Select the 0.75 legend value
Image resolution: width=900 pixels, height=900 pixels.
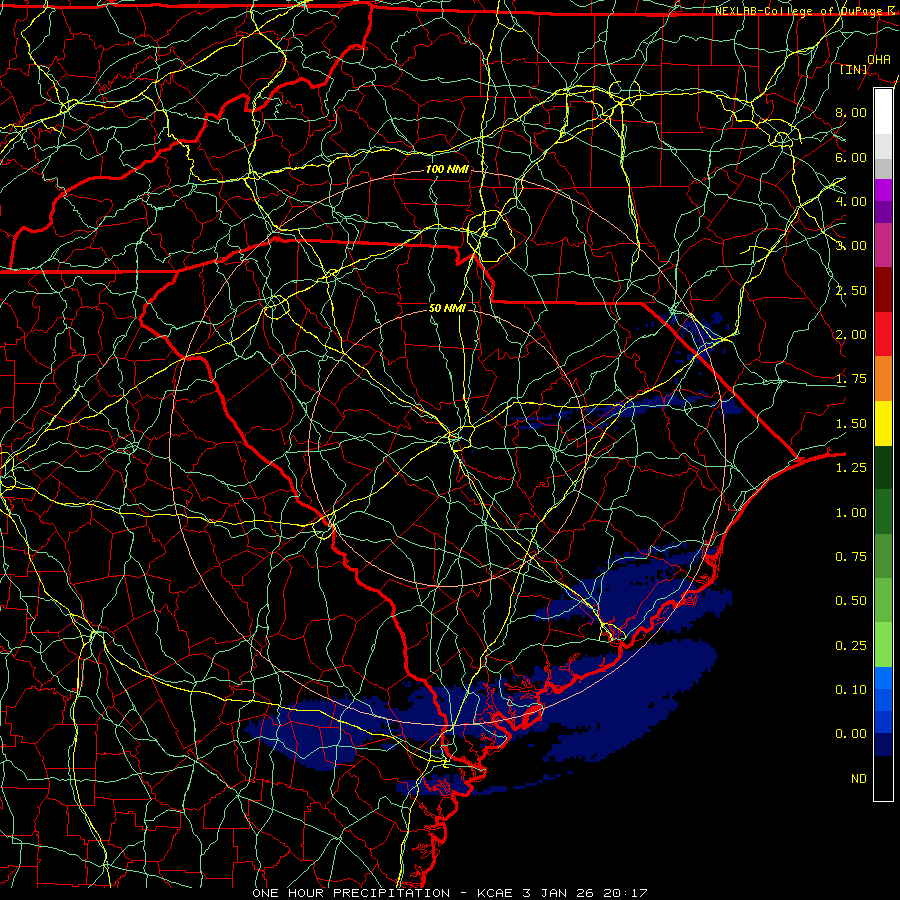pos(851,557)
